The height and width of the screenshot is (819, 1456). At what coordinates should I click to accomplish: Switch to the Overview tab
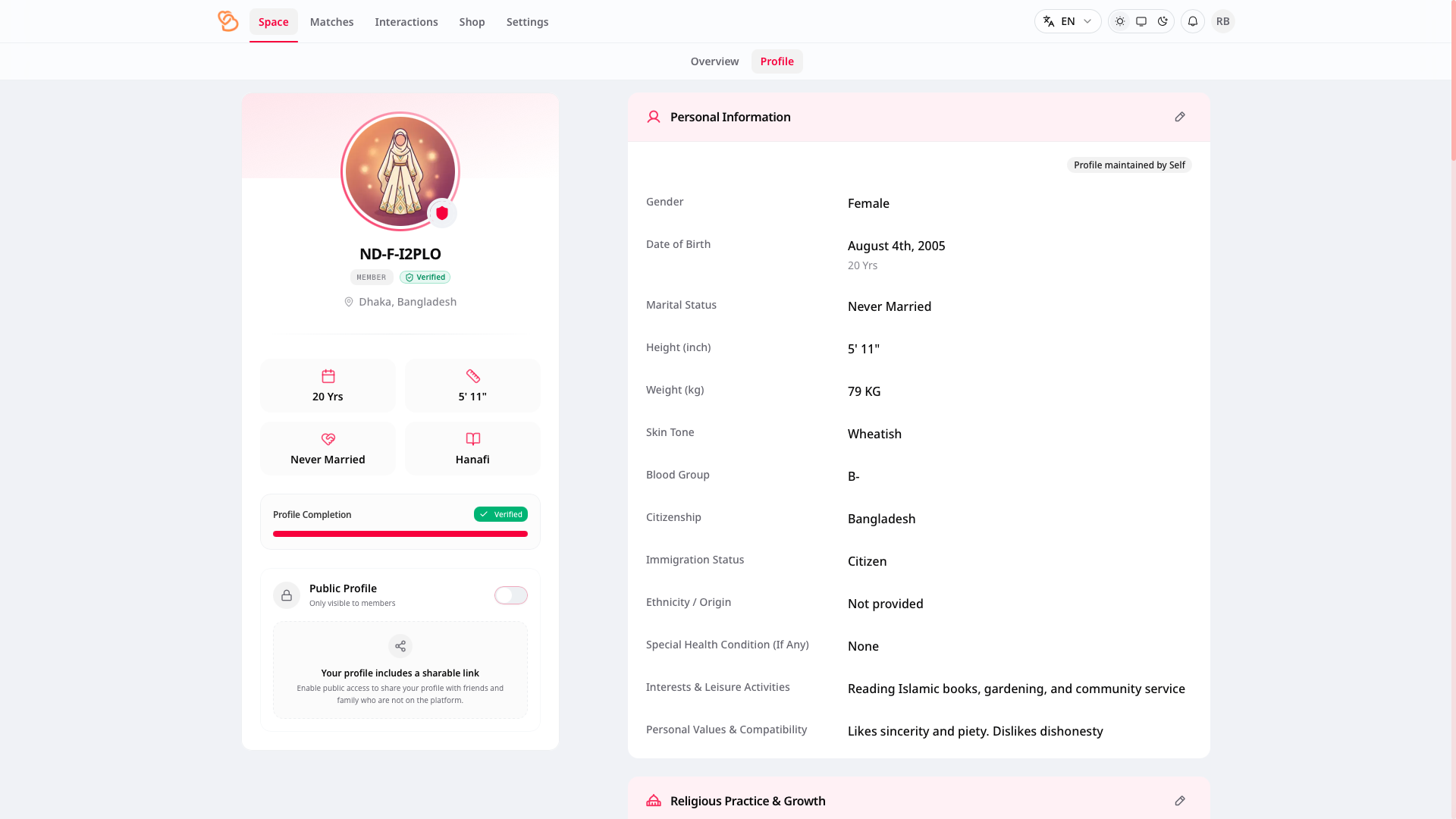(714, 61)
